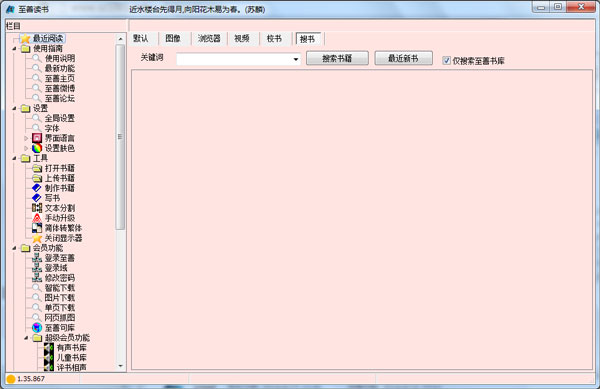Screen dimensions: 600x389
Task: Click the 修改密码 network icon
Action: tap(37, 278)
